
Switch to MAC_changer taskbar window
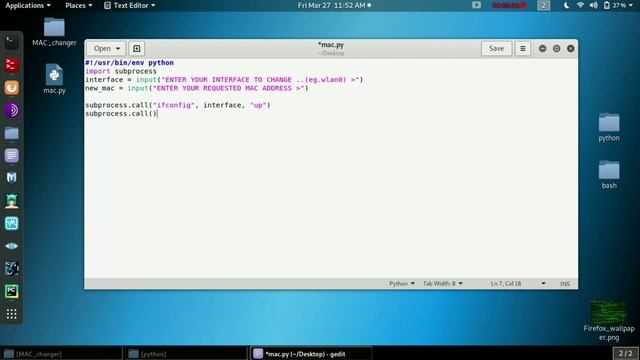(61, 353)
